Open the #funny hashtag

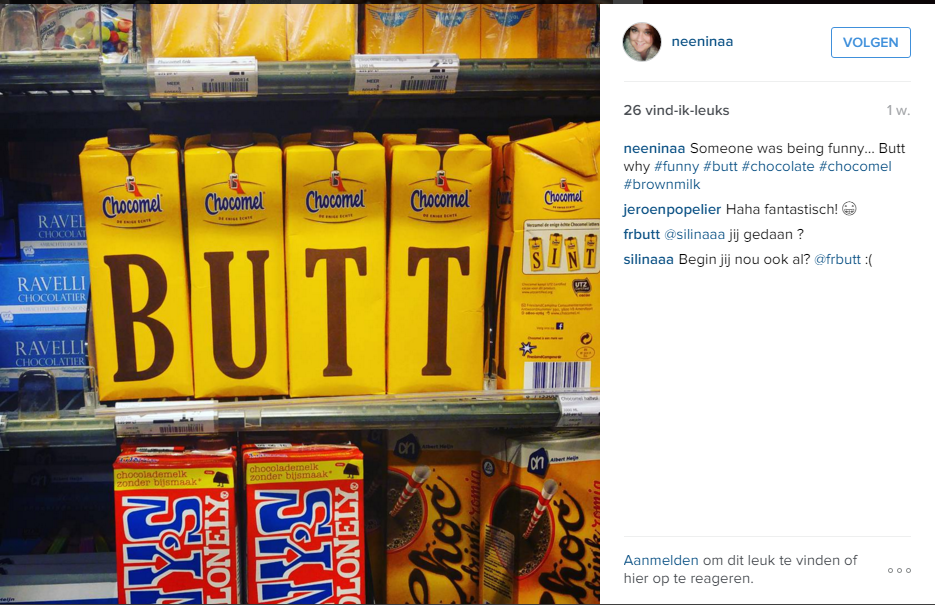[x=676, y=166]
